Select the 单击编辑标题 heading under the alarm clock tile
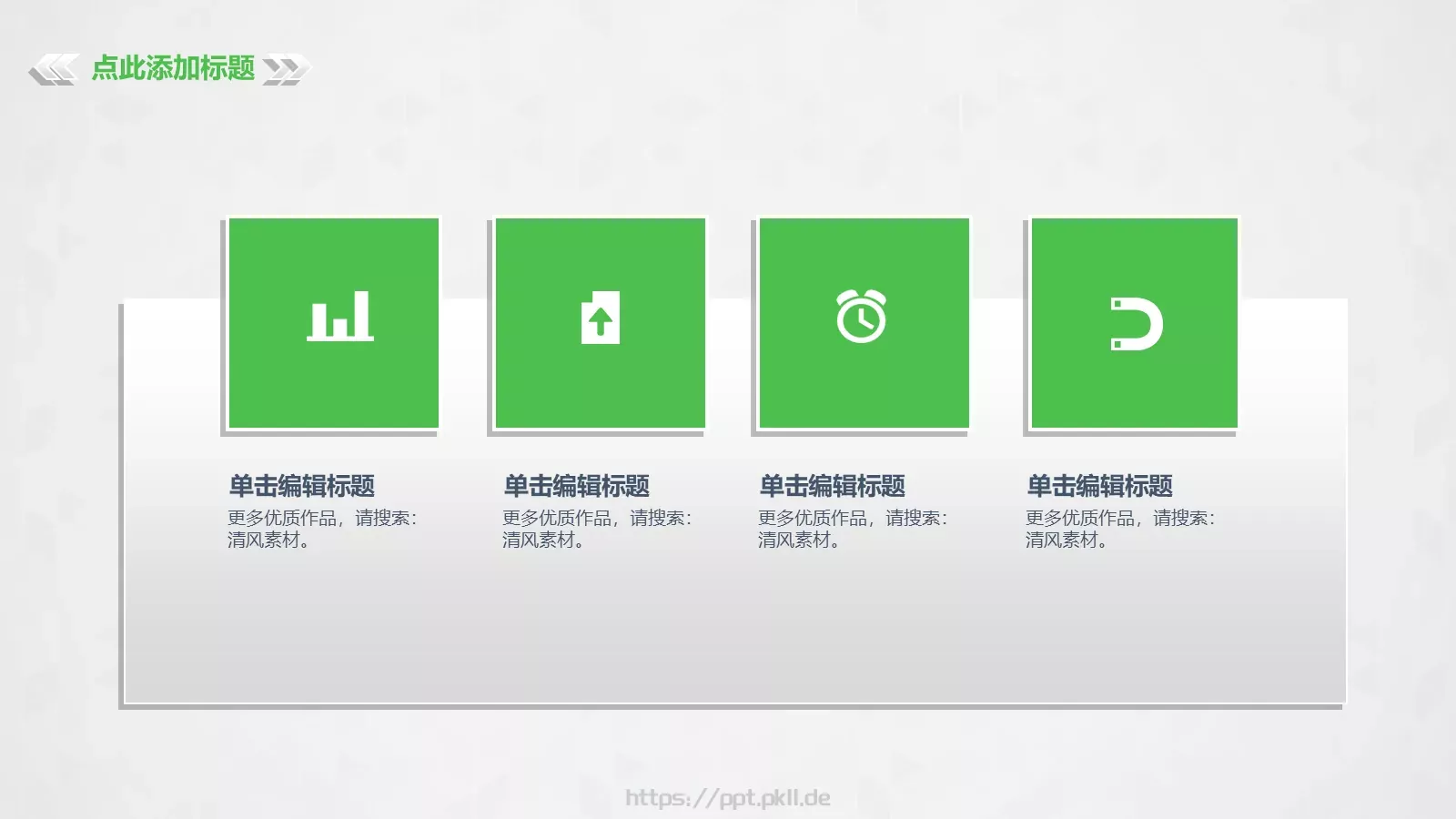Screen dimensions: 1456x819 click(x=833, y=486)
